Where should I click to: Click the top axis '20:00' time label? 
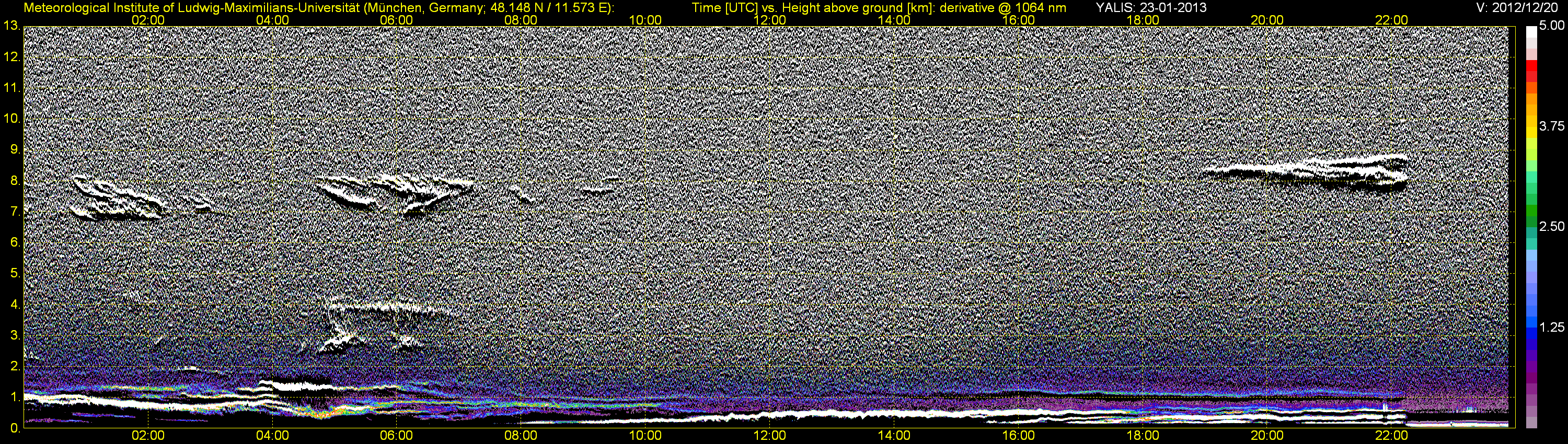click(x=1267, y=20)
